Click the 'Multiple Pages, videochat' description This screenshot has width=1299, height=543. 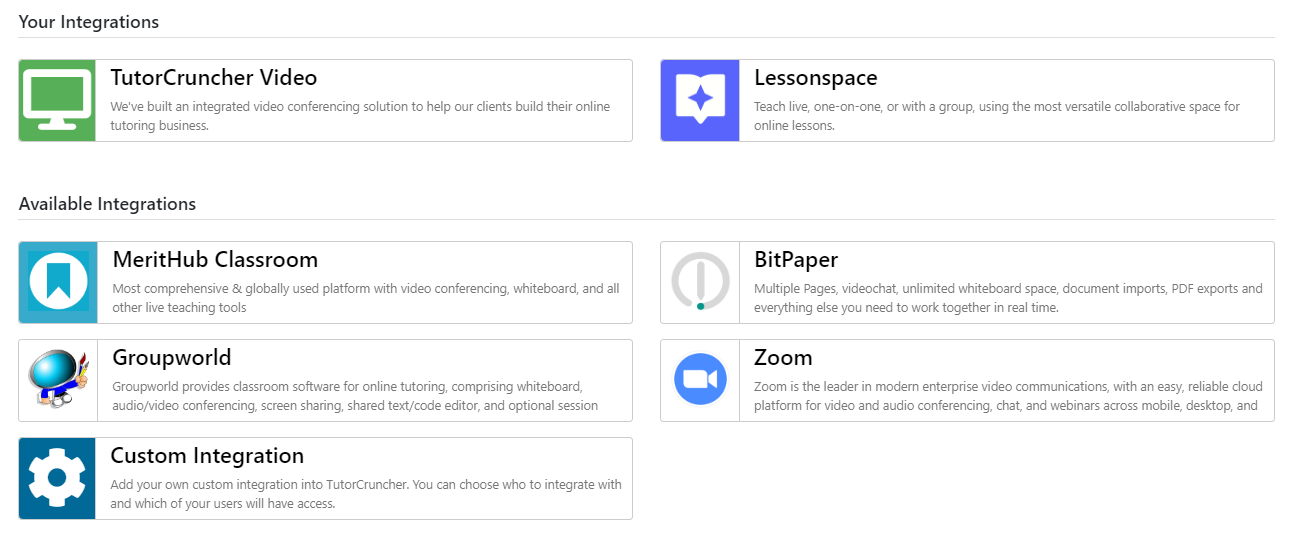point(1008,298)
